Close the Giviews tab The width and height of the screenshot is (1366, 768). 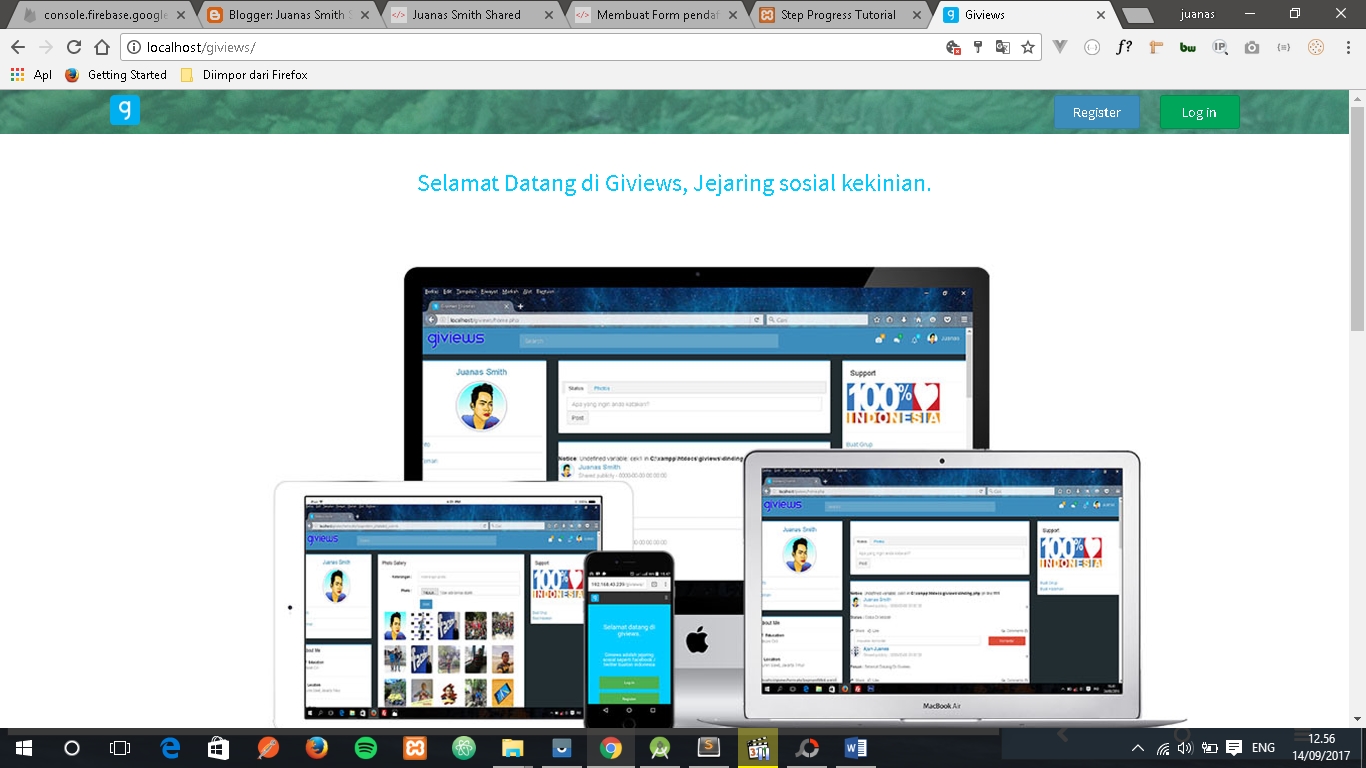tap(1101, 15)
